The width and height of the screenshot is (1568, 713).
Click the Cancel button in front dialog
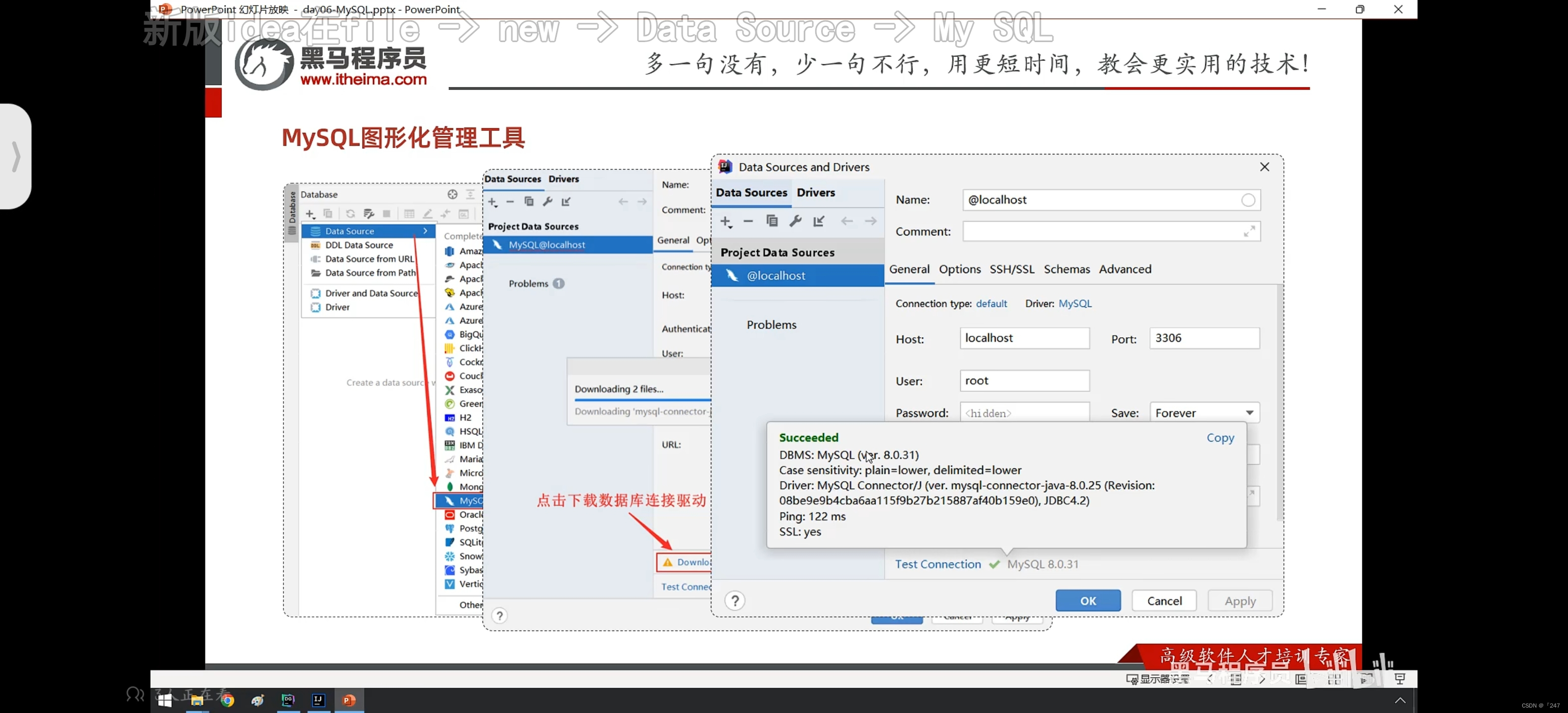tap(1164, 601)
